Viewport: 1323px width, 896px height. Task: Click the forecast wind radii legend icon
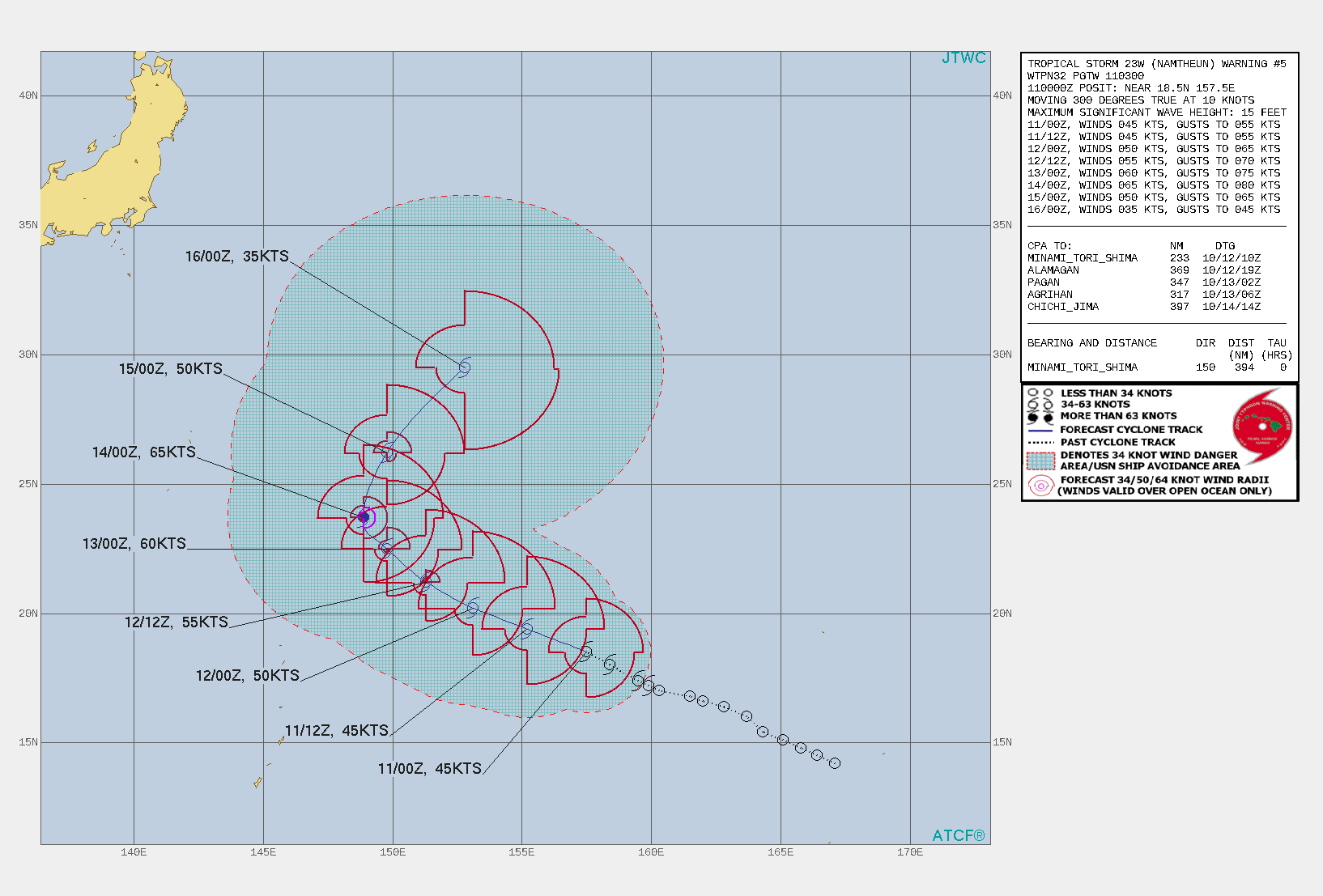pos(1040,486)
